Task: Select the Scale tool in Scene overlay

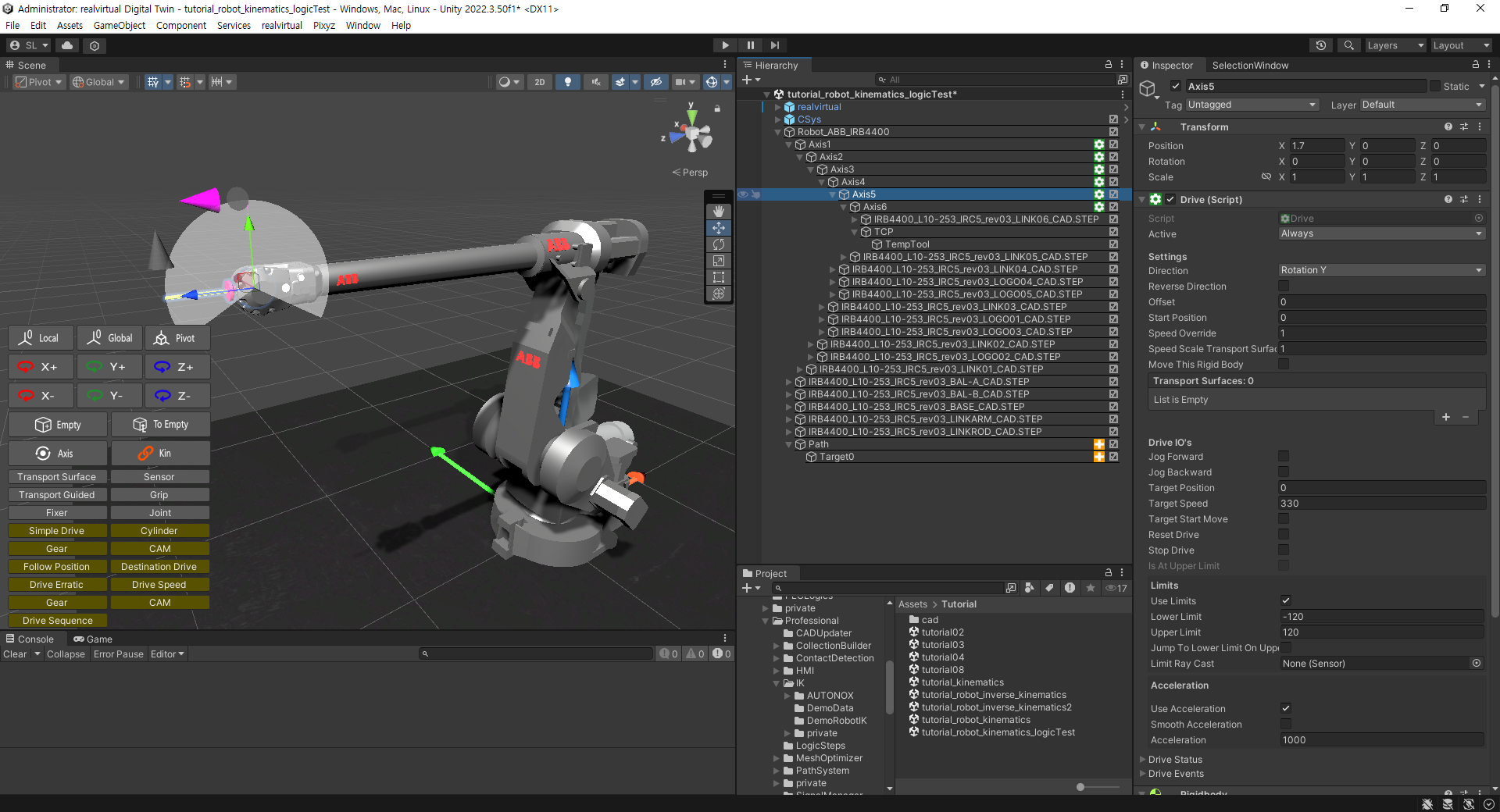Action: tap(719, 261)
